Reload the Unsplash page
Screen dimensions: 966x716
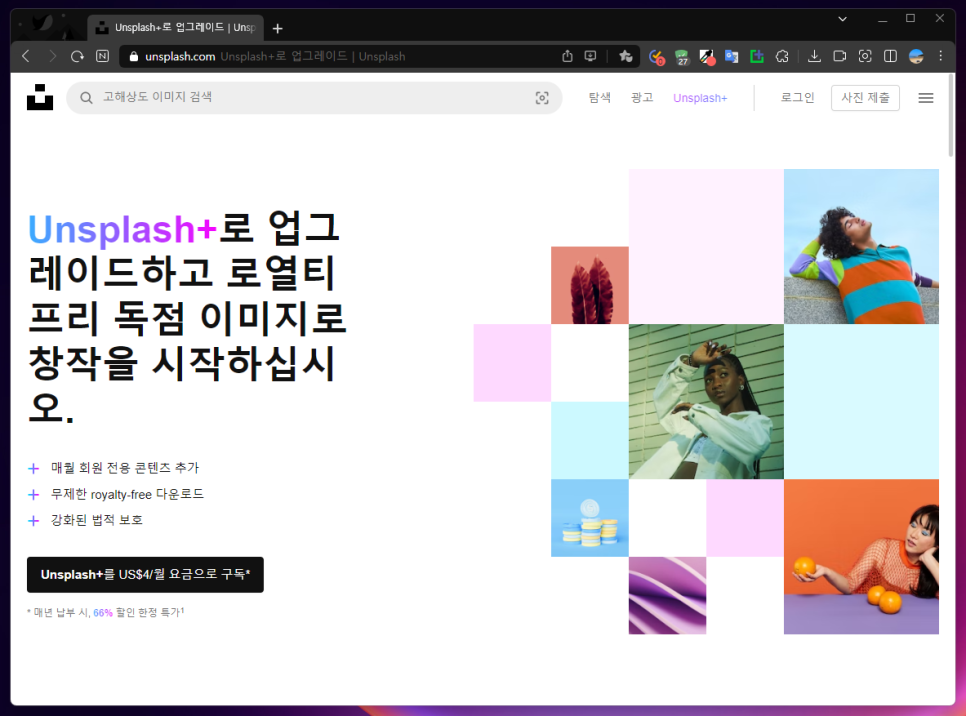click(x=77, y=56)
